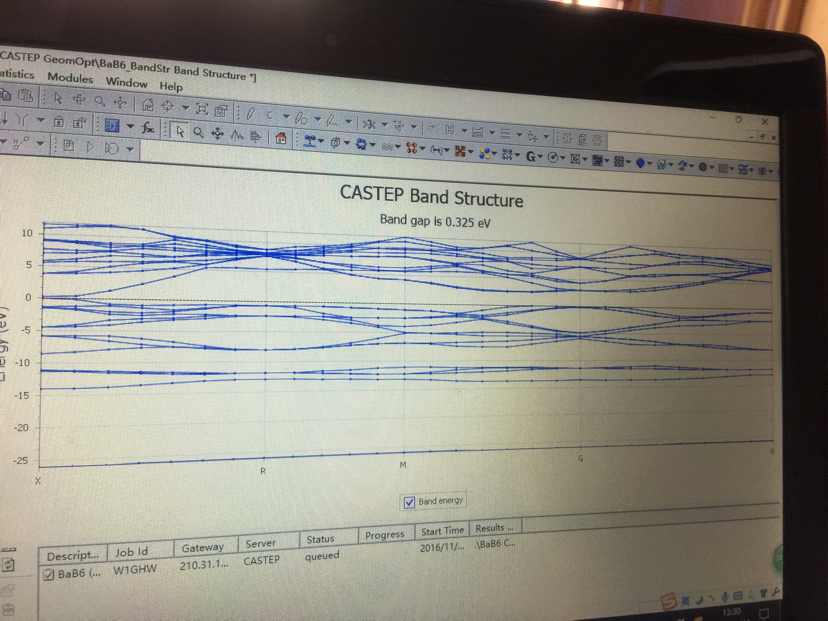Click the play triangle script icon
Viewport: 828px width, 621px height.
coord(90,146)
